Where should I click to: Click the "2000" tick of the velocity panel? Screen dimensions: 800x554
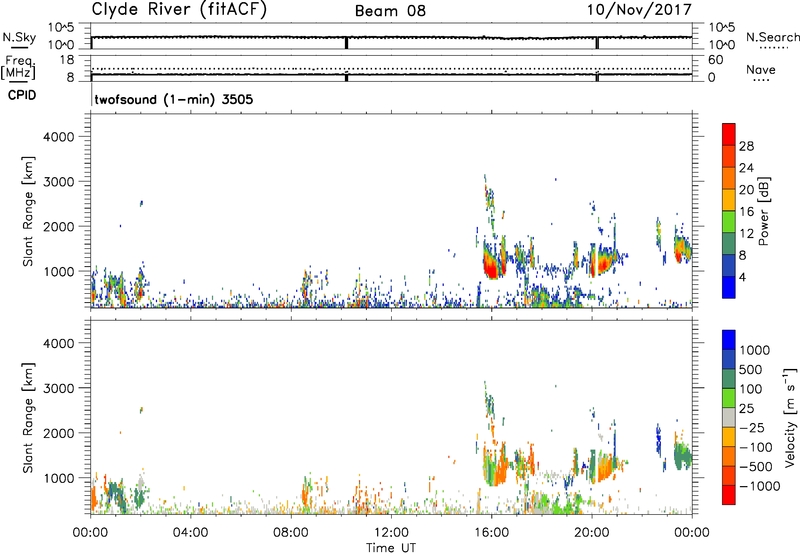tap(58, 433)
